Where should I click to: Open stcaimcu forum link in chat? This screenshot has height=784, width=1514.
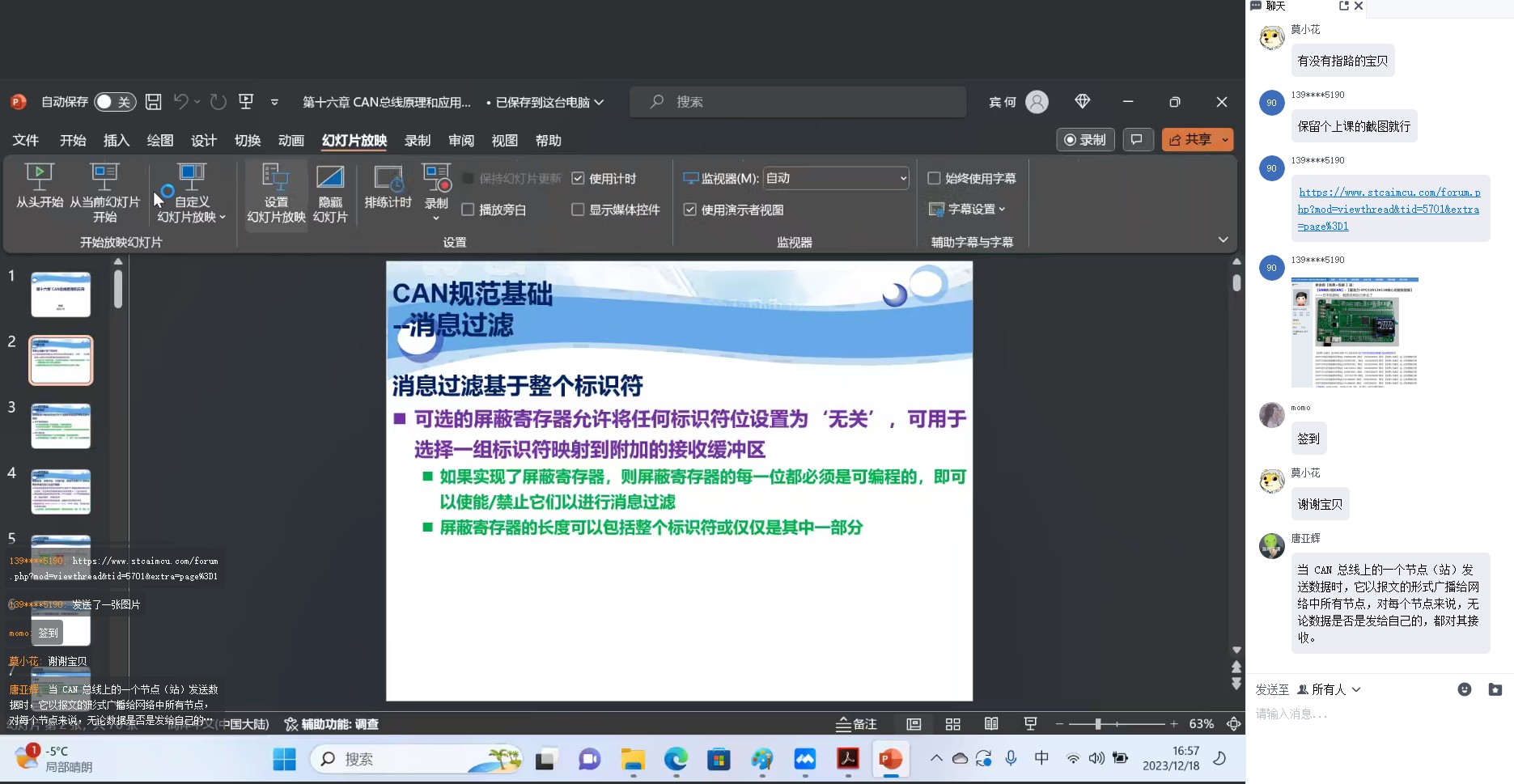tap(1389, 210)
